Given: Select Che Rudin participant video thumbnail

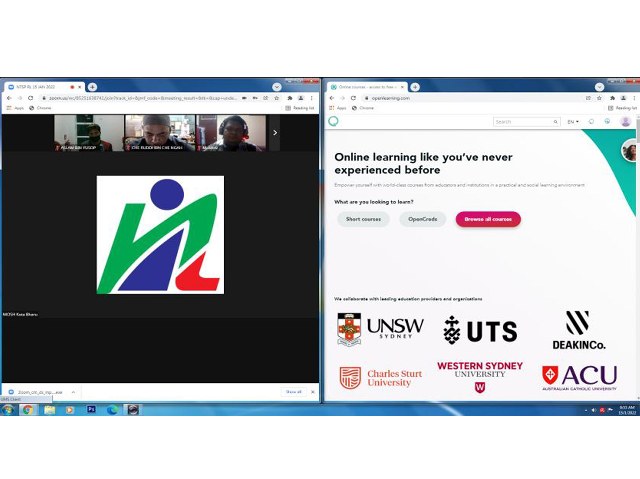Looking at the screenshot, I should click(160, 133).
